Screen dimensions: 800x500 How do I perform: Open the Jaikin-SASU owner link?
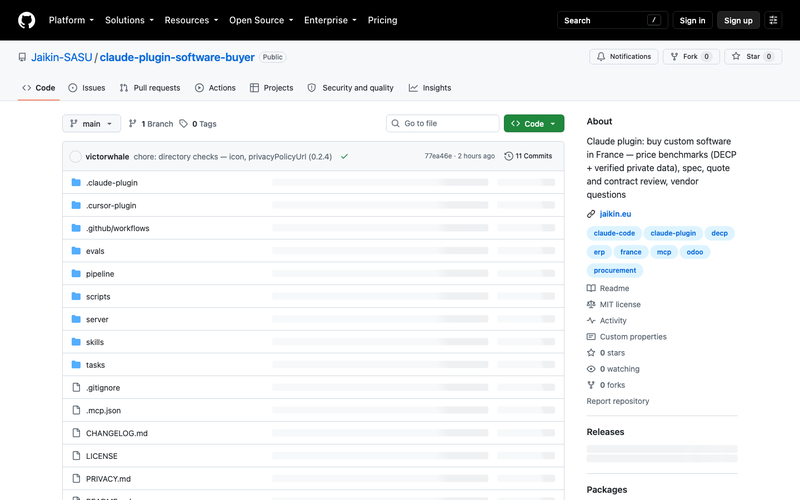point(61,57)
